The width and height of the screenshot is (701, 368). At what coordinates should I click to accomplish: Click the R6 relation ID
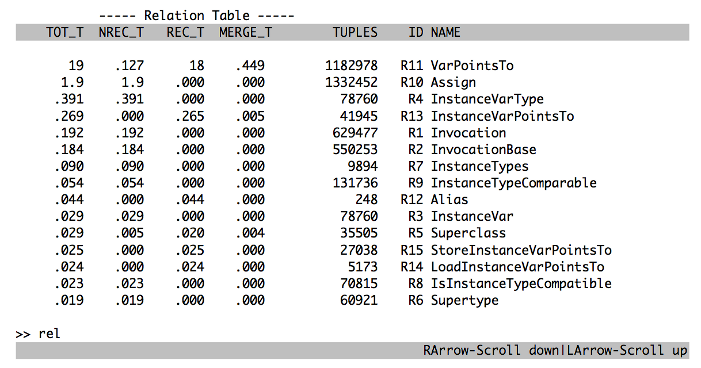(x=415, y=300)
